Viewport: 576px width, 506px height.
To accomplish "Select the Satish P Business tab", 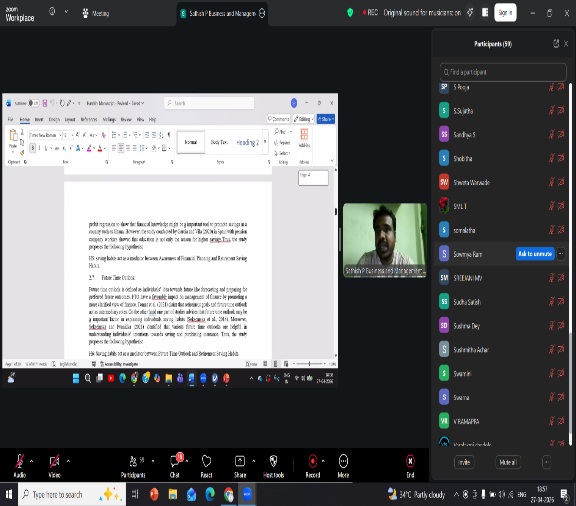I will click(222, 14).
